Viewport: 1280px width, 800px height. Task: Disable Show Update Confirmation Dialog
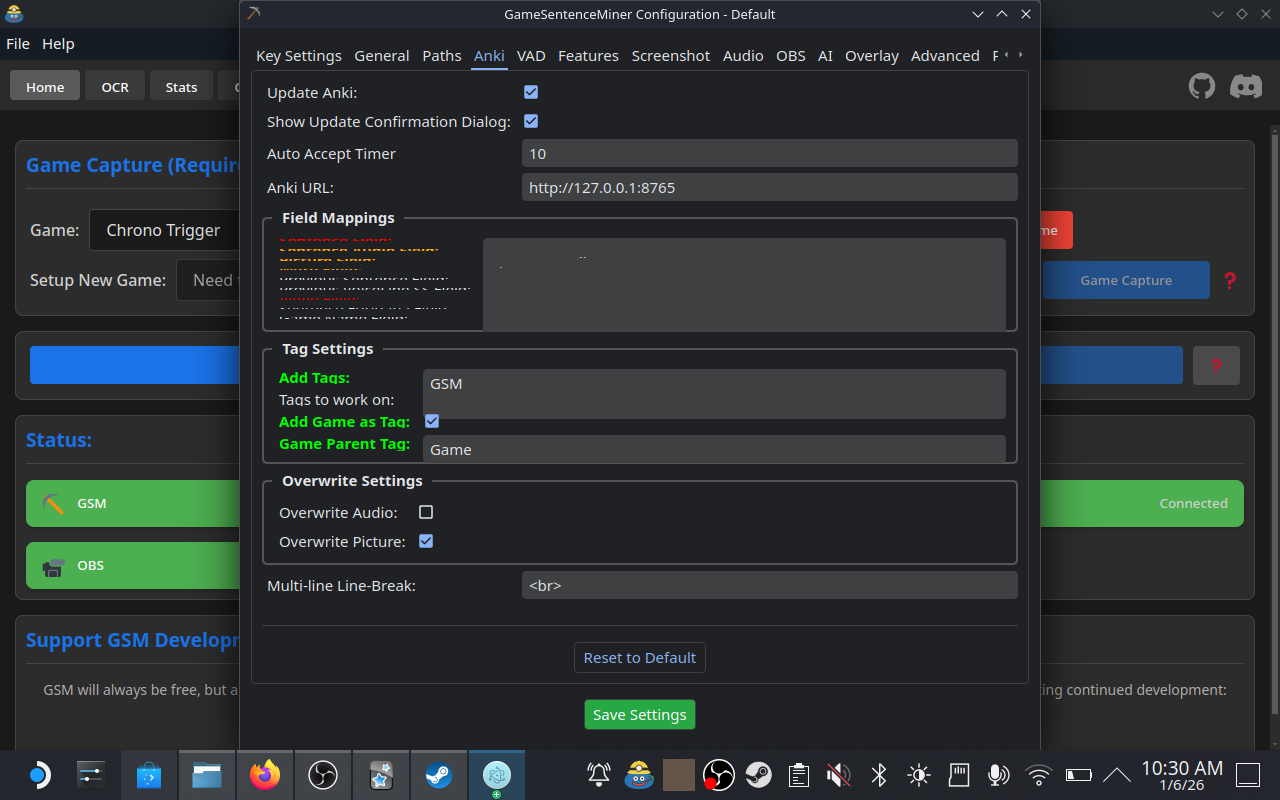530,121
